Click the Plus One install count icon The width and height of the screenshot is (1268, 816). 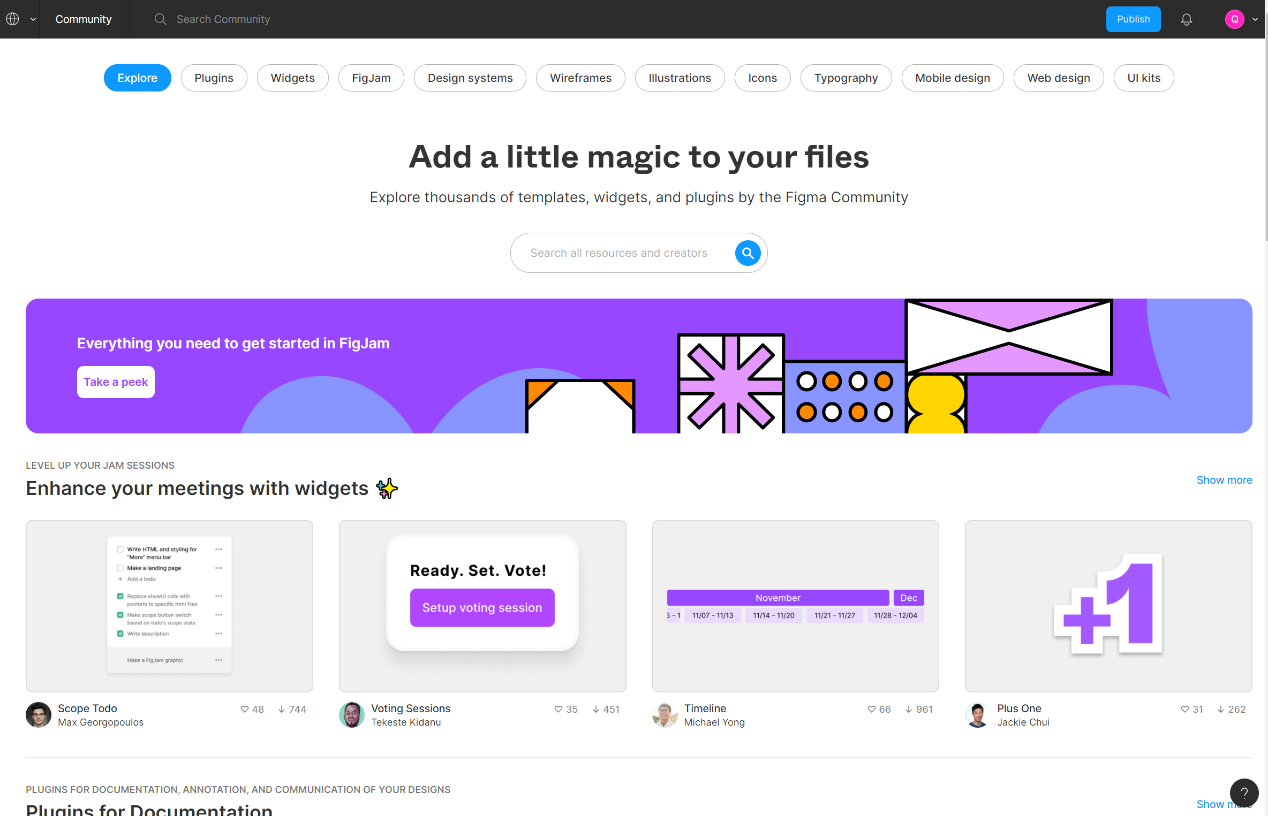1221,709
